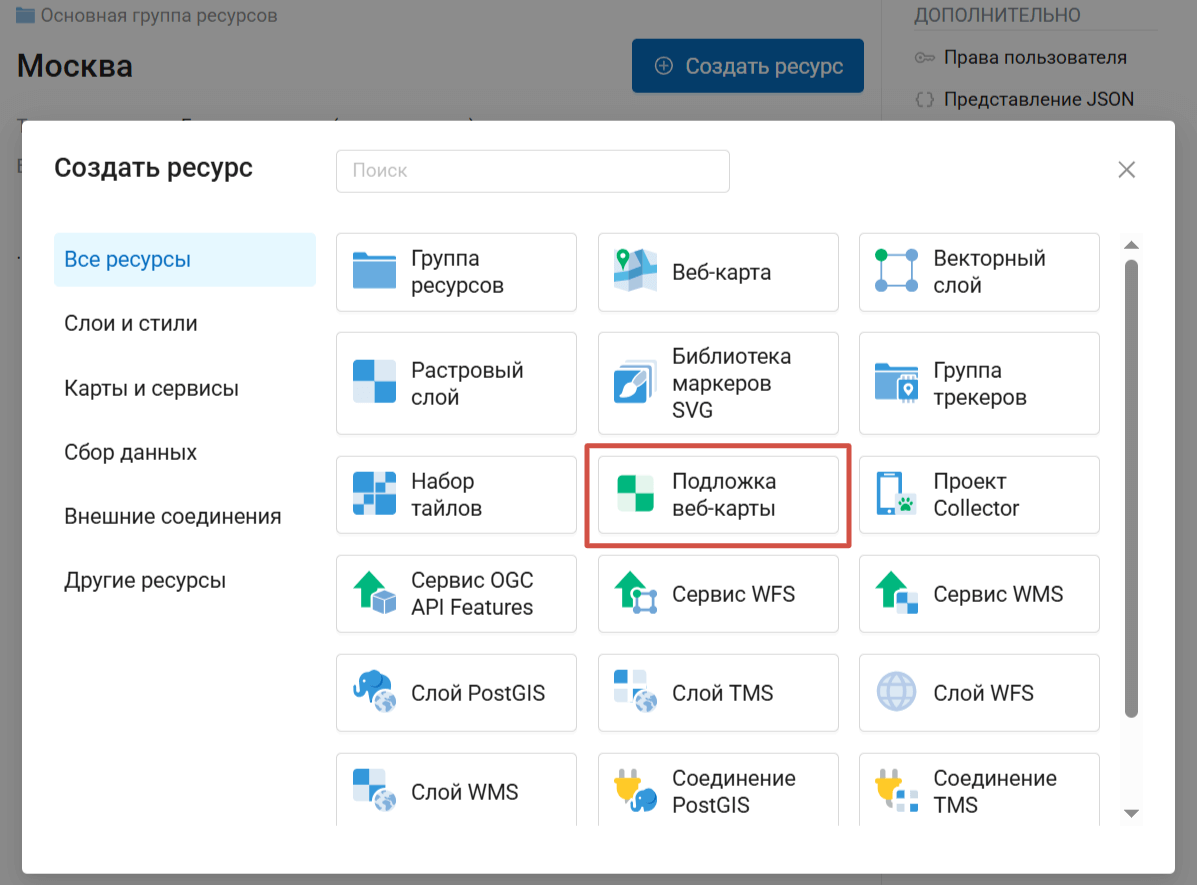Screen dimensions: 1197x885
Task: Show External connections (Внешние соединения) category
Action: (x=172, y=516)
